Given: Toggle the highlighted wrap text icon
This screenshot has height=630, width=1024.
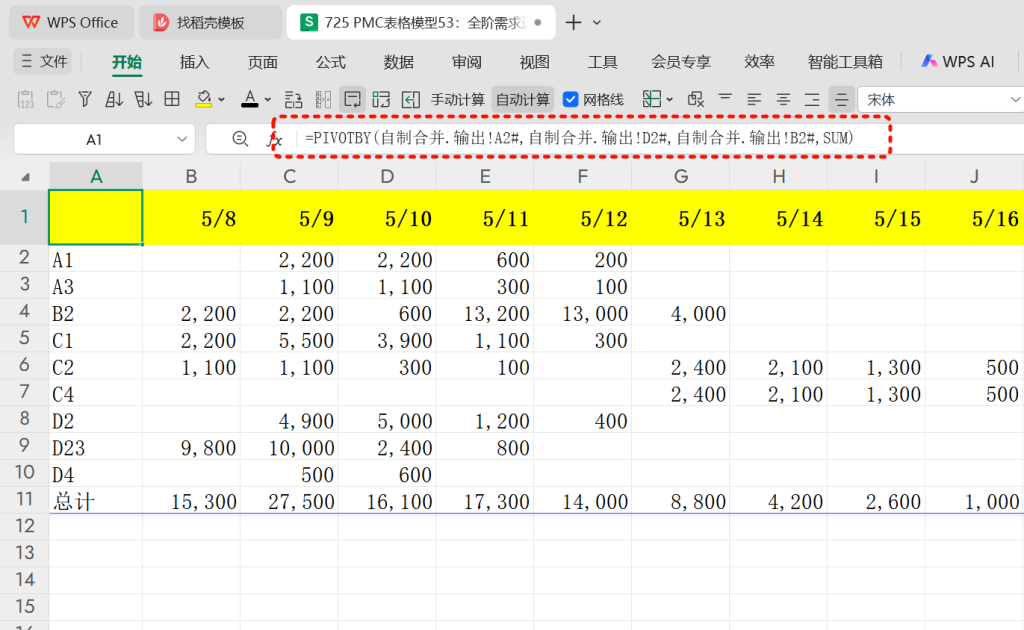Looking at the screenshot, I should 353,100.
